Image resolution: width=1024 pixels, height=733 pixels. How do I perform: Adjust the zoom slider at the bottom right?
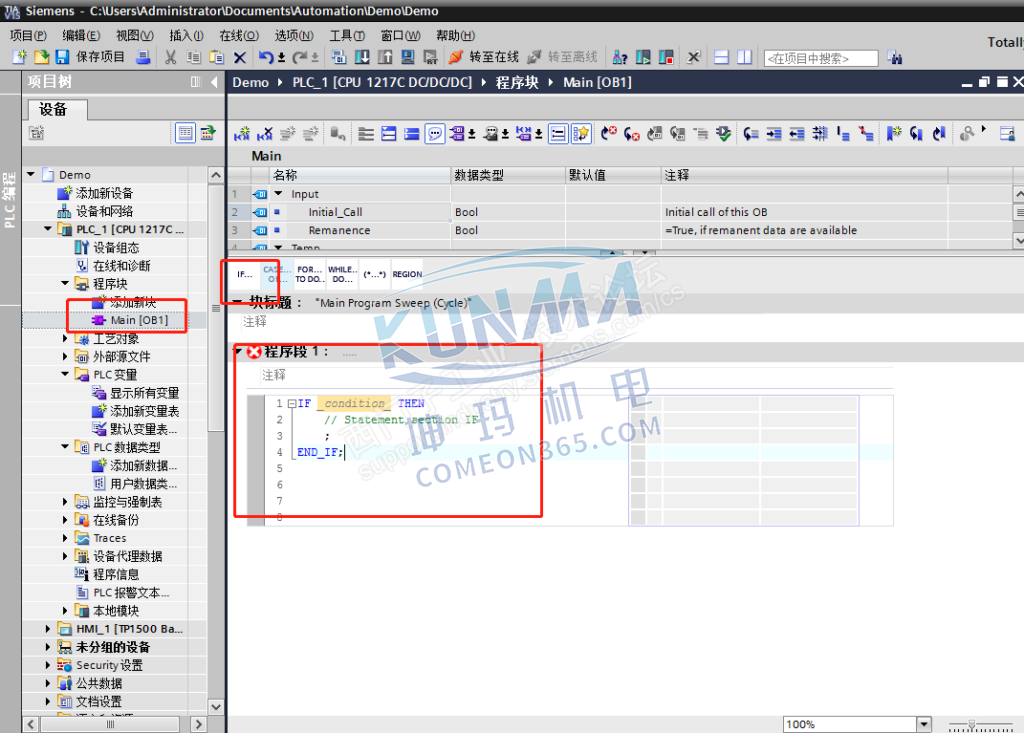972,725
